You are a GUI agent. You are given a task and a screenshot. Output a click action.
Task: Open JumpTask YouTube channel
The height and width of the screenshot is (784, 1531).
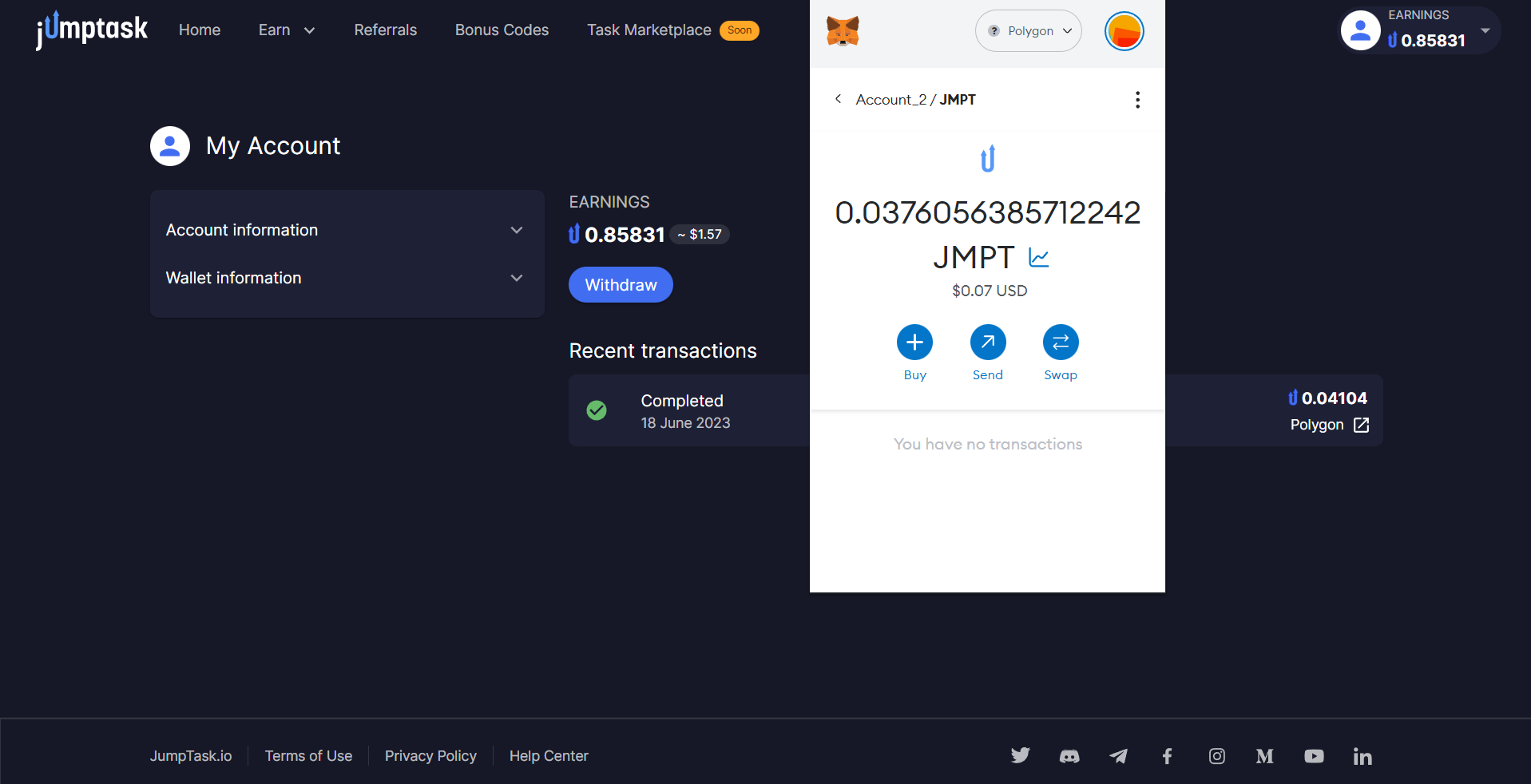pos(1314,756)
